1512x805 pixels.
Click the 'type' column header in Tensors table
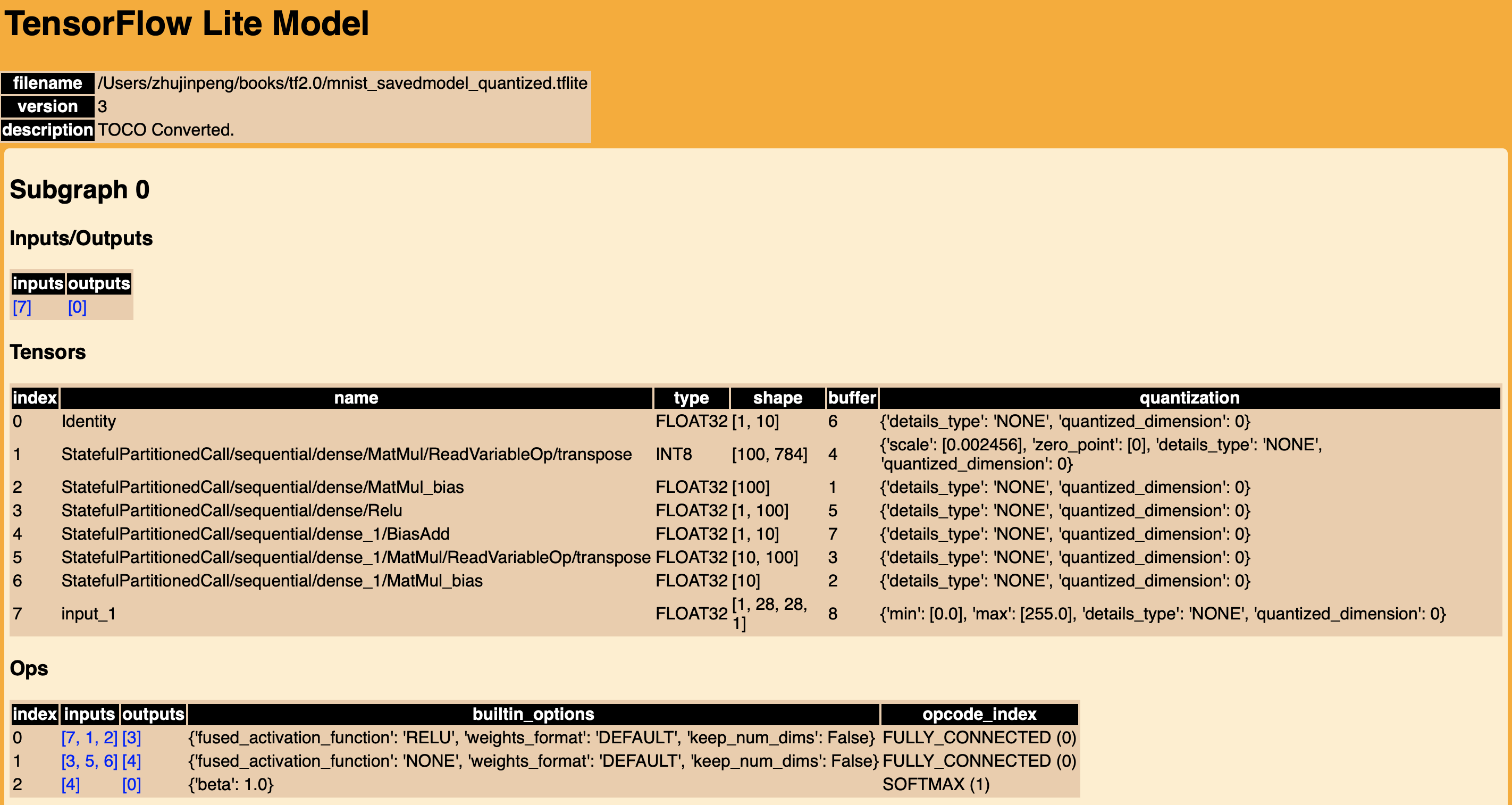692,398
